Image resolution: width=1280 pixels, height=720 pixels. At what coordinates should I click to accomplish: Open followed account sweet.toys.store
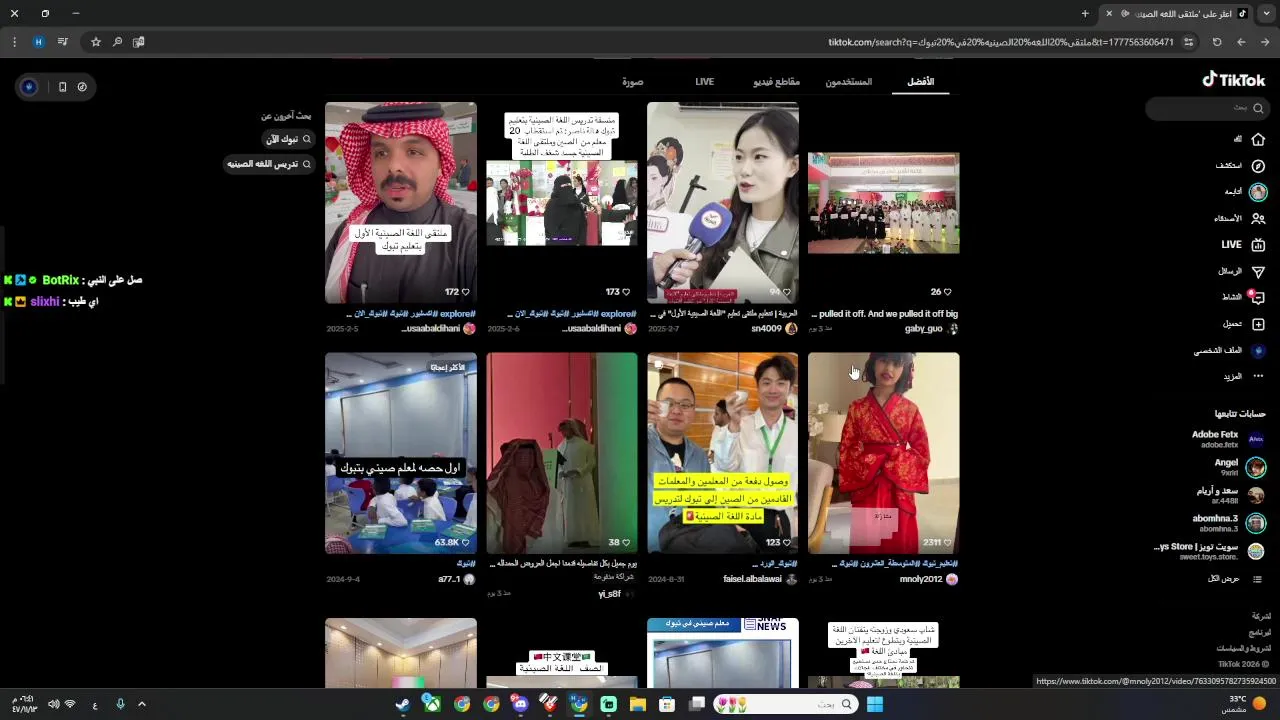click(1210, 551)
